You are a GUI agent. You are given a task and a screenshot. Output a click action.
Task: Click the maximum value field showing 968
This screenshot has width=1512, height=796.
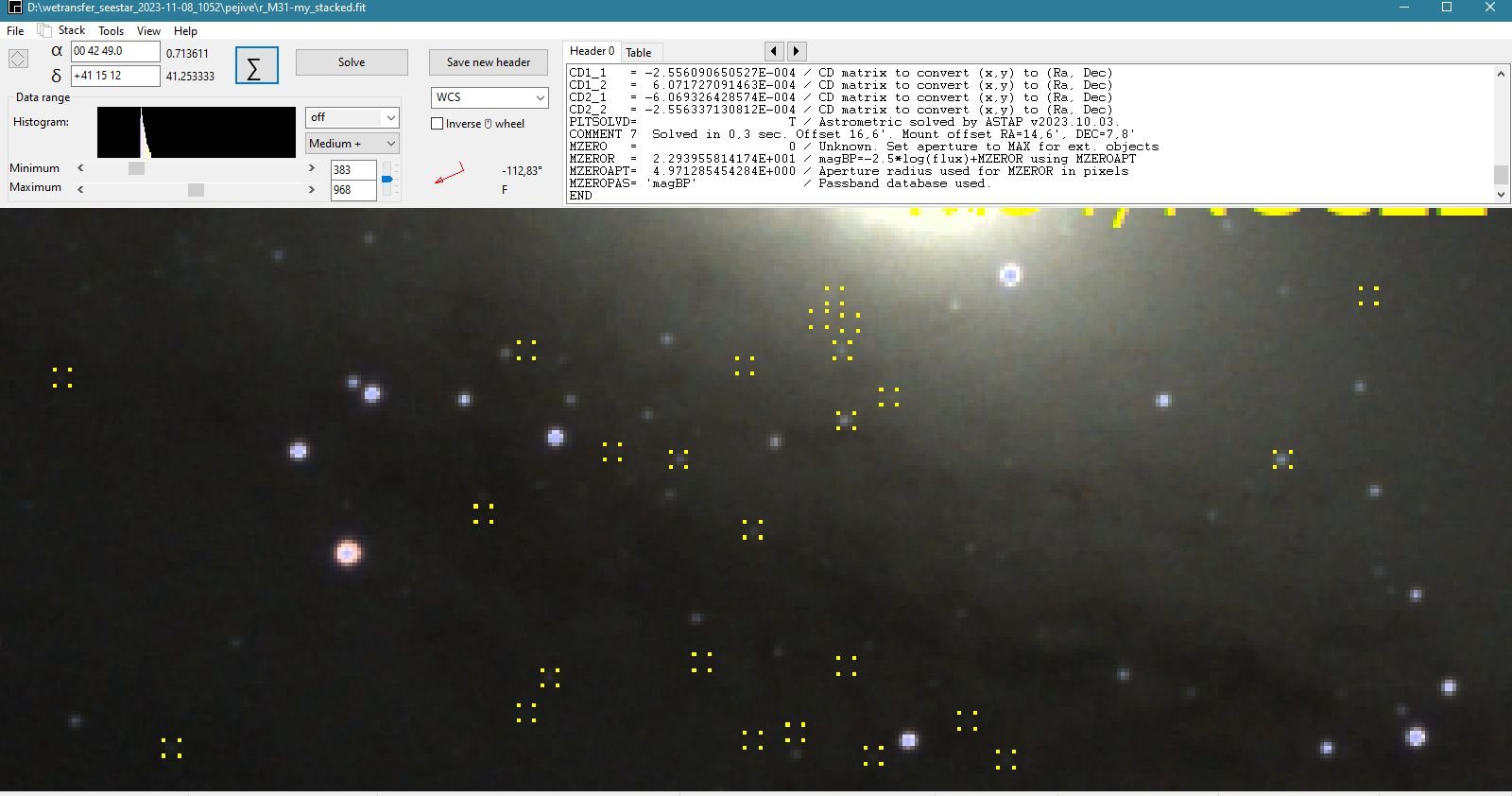click(353, 190)
